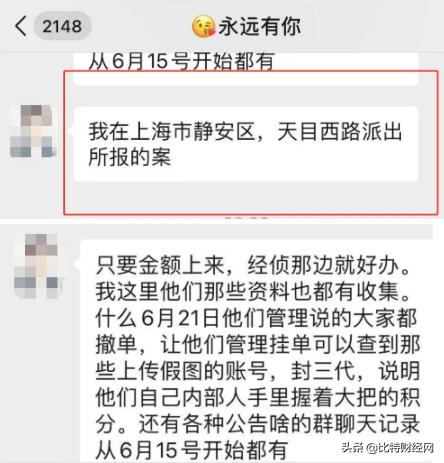
Task: View profile of the avatar beside 只要金额上来 message
Action: [37, 266]
